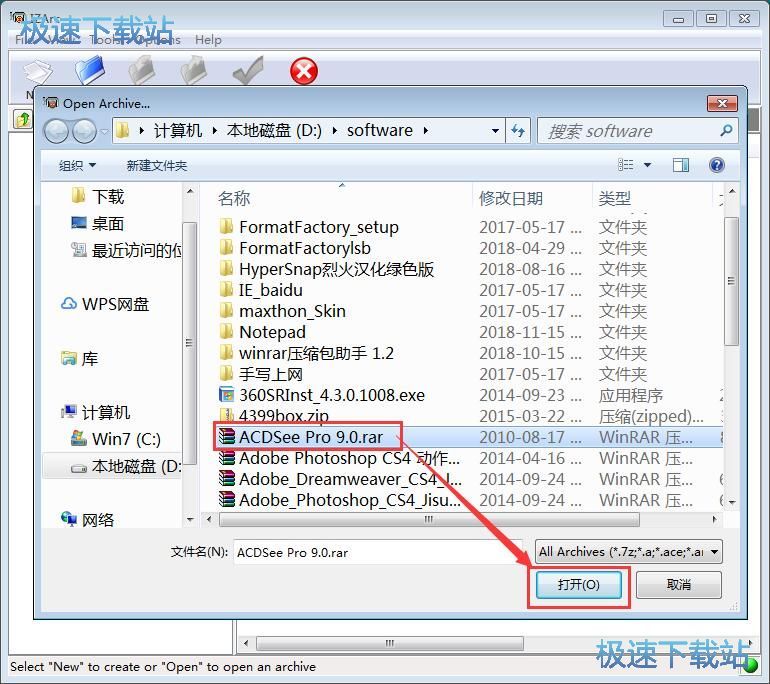Open the recent locations dropdown next to arrows
The width and height of the screenshot is (770, 684).
tap(104, 131)
